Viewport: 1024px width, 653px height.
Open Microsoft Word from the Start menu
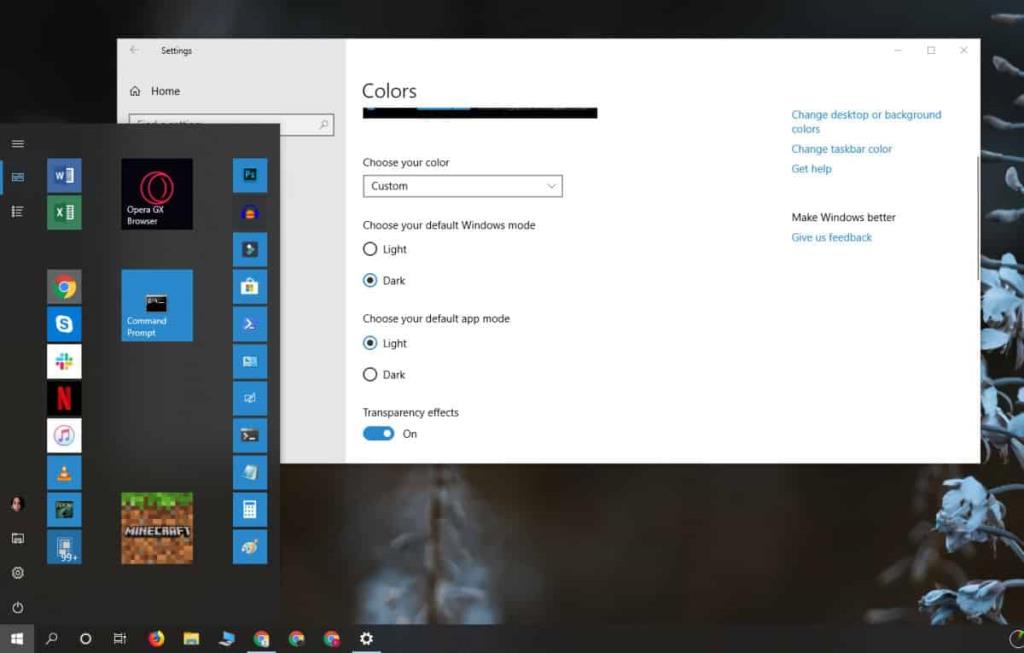pos(64,172)
